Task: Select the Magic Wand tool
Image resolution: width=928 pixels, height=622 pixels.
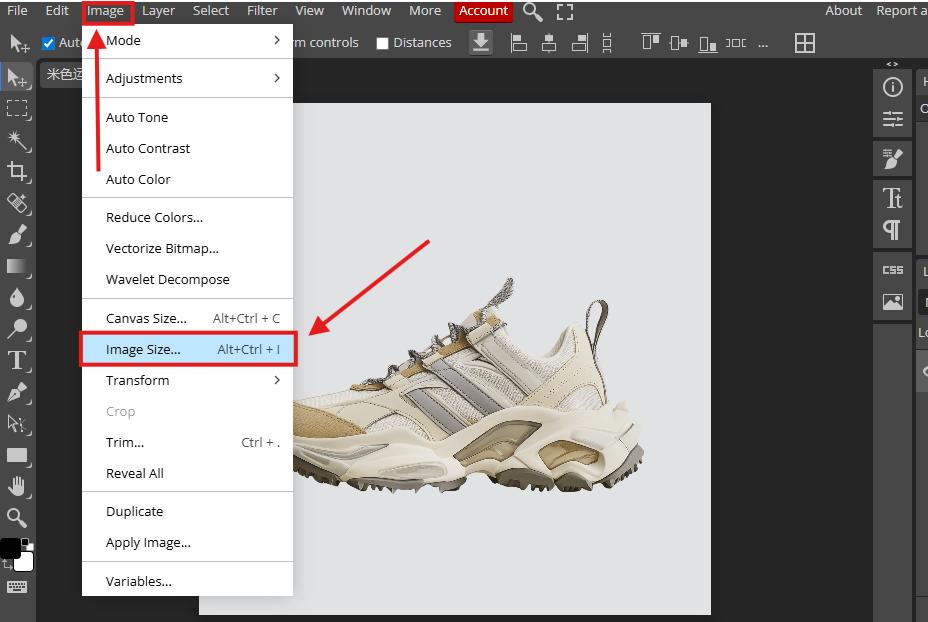Action: (x=17, y=139)
